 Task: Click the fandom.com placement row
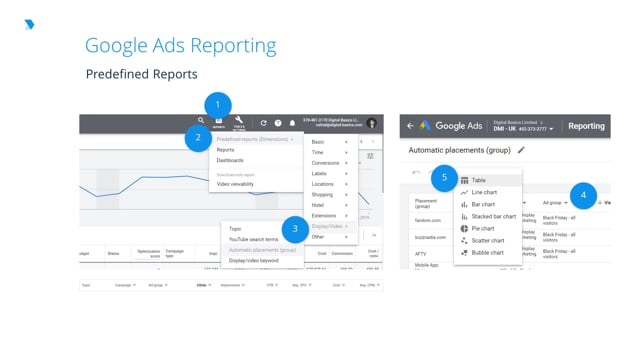pos(427,220)
